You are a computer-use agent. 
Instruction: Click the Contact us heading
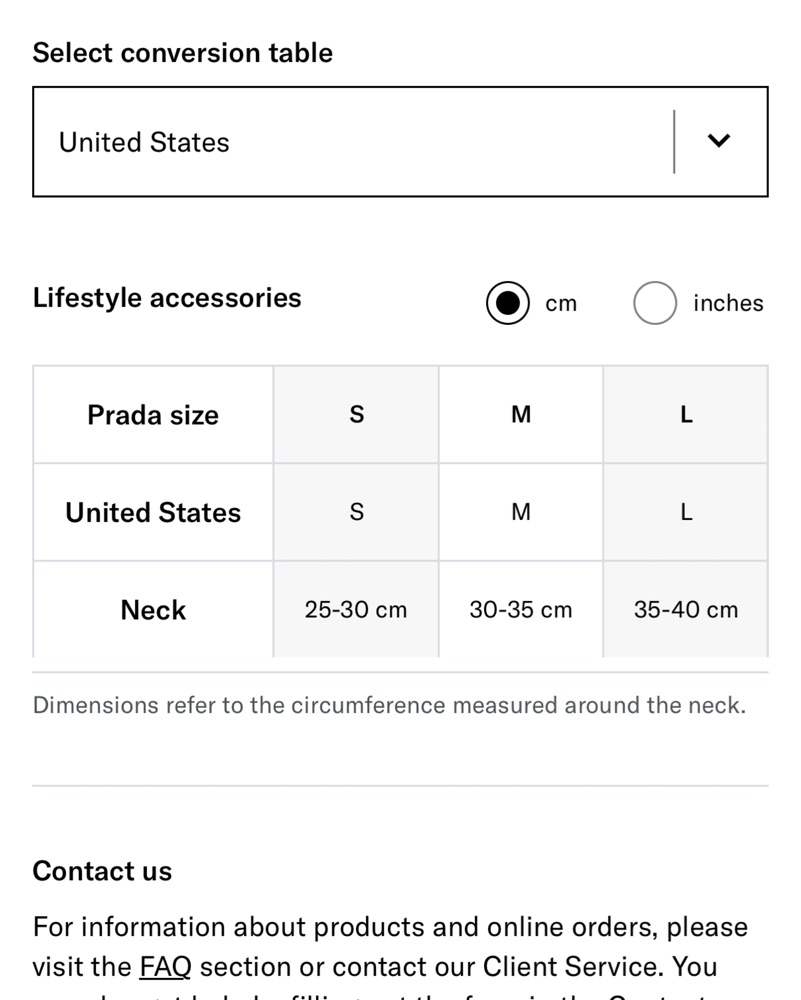103,871
